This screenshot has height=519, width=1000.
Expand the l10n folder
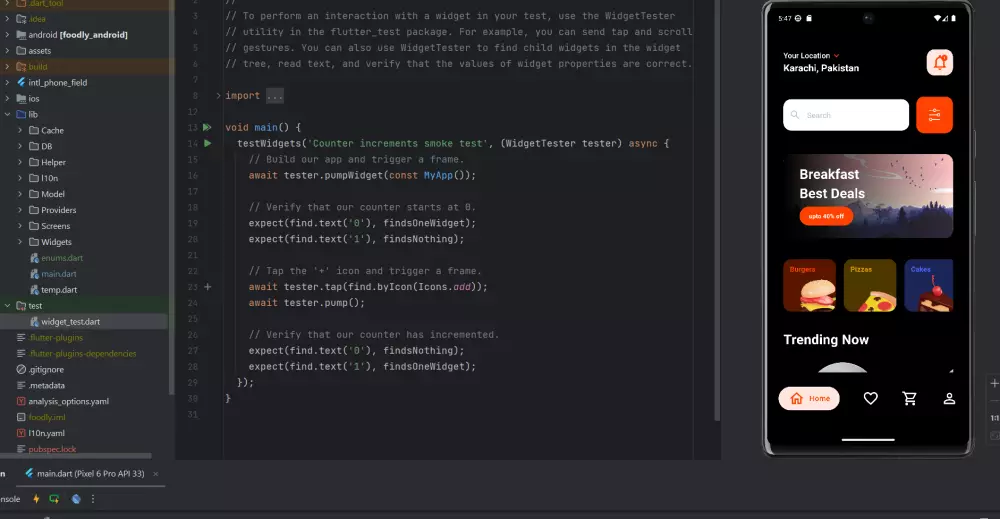pos(20,178)
